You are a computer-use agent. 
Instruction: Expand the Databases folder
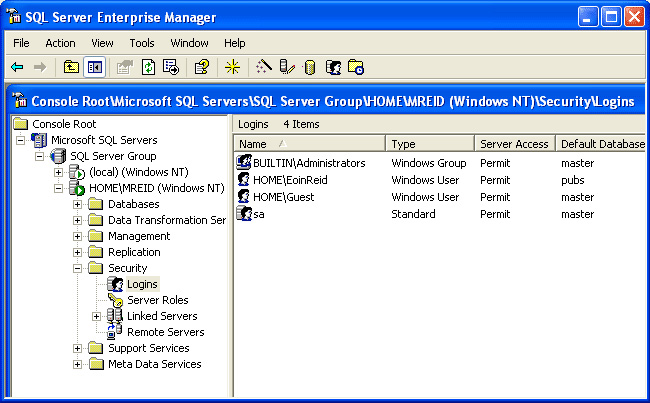click(78, 204)
